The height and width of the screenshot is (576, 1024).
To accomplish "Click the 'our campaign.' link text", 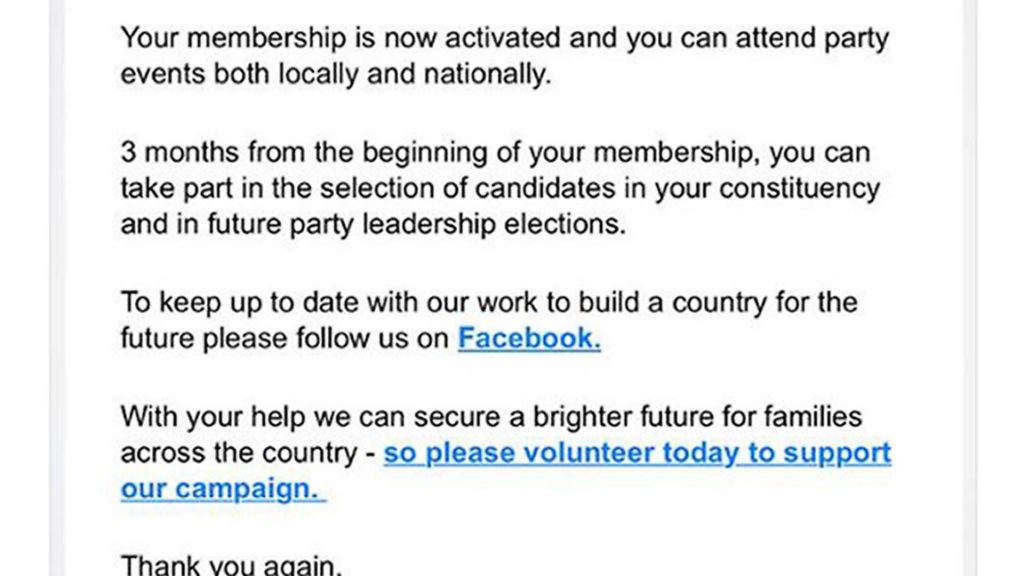I will coord(223,488).
